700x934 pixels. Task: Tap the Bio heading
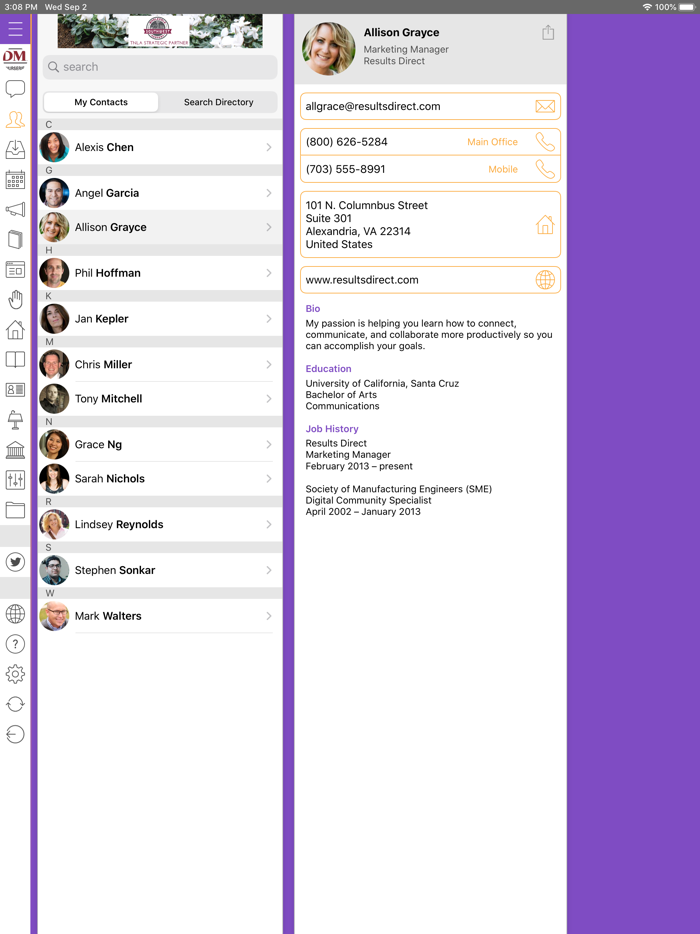(313, 309)
